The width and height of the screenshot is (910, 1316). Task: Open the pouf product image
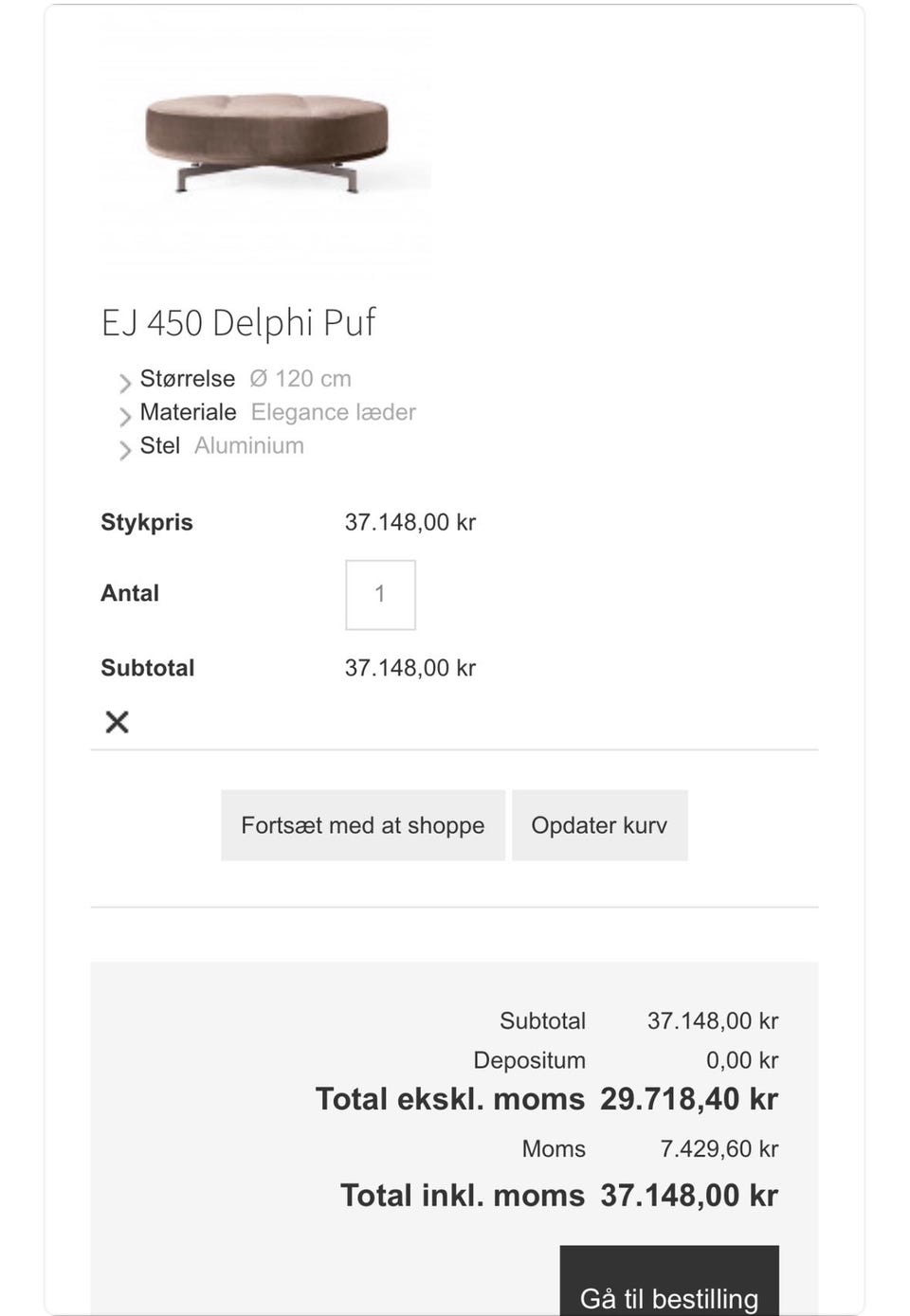click(266, 142)
